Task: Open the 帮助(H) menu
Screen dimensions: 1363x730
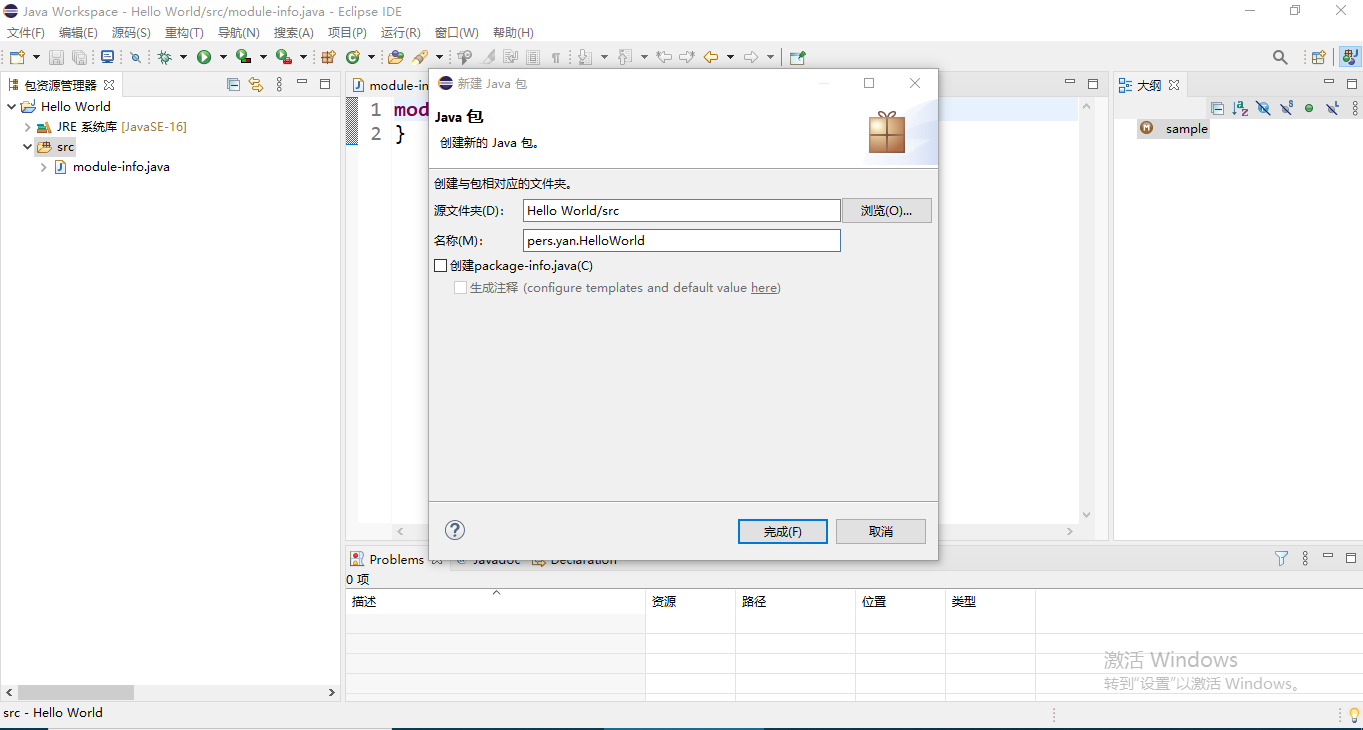Action: (x=513, y=33)
